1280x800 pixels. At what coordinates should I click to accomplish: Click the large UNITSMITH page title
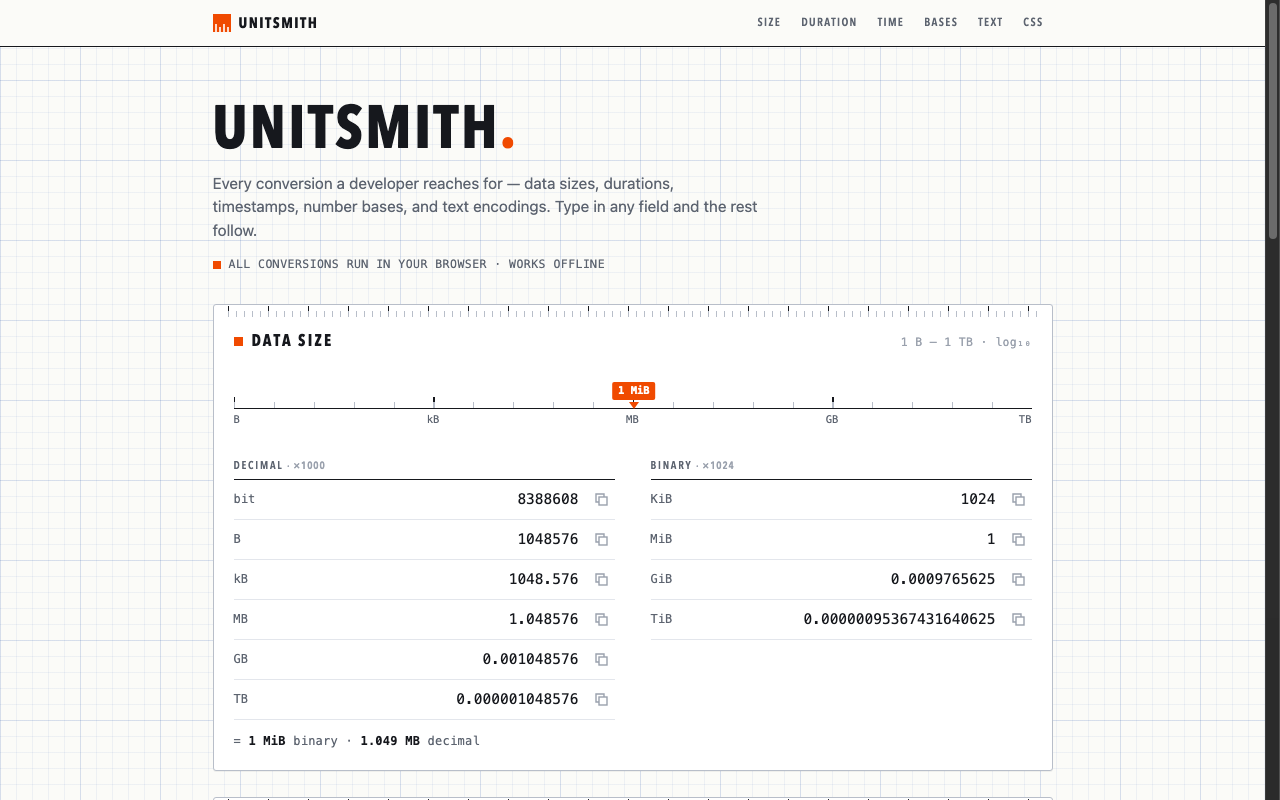[x=364, y=127]
